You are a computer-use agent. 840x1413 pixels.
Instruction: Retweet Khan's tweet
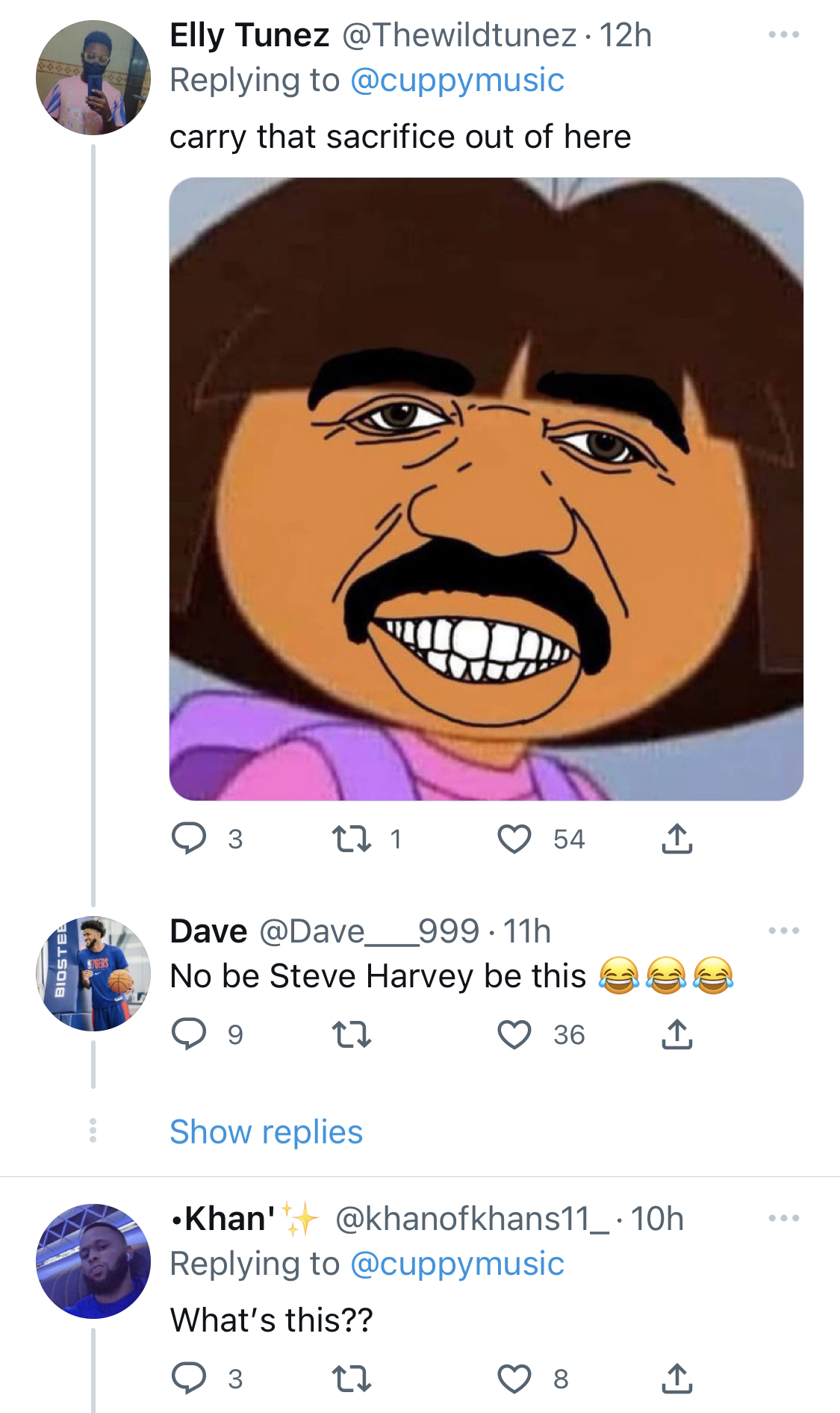point(351,1378)
